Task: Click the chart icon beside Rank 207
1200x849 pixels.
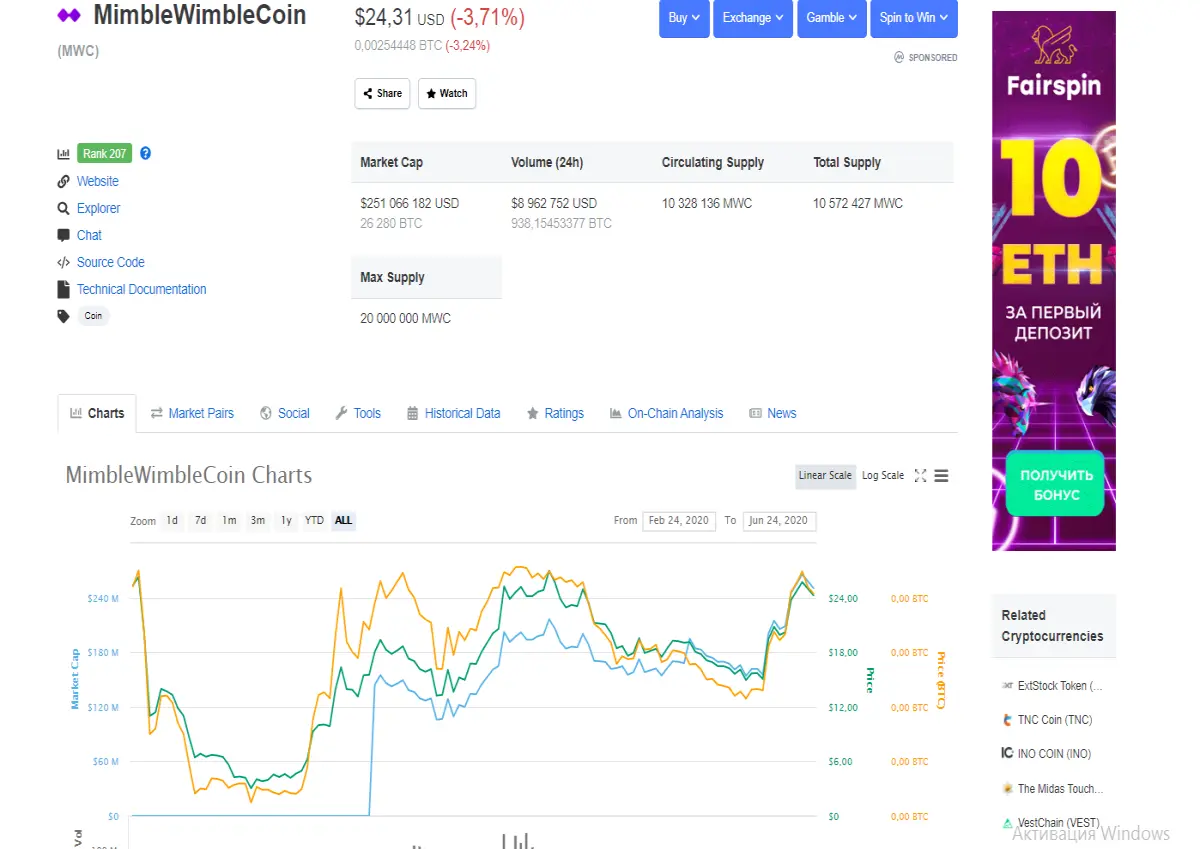Action: click(64, 154)
